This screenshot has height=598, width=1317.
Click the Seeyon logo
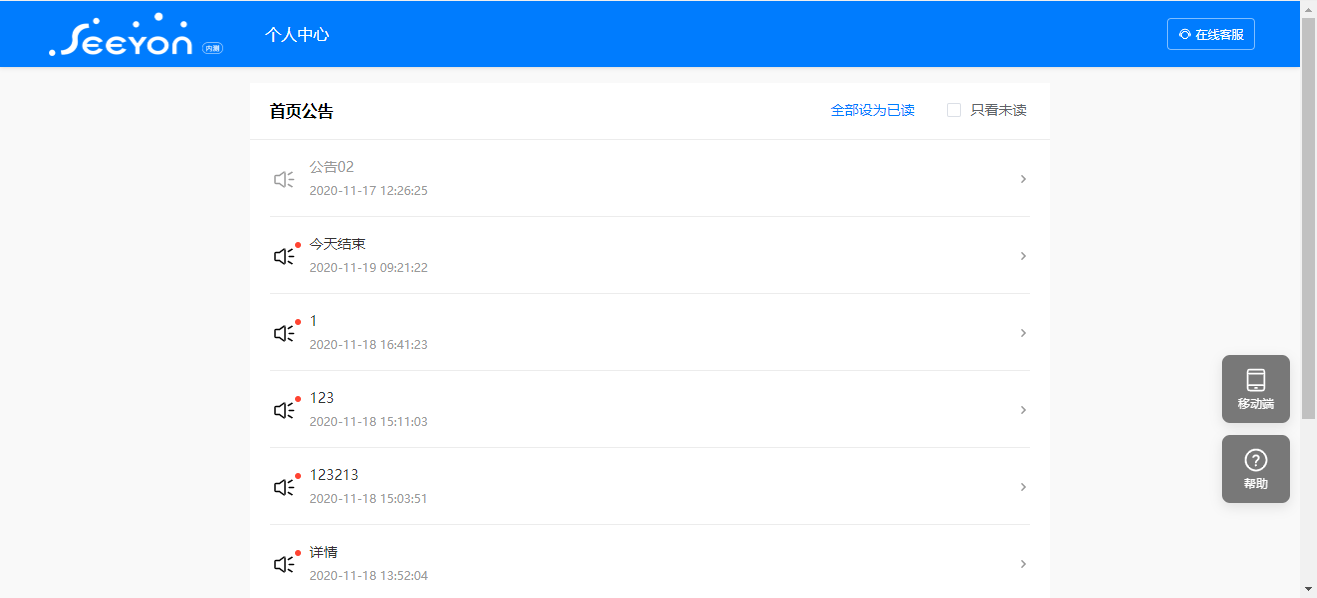120,35
